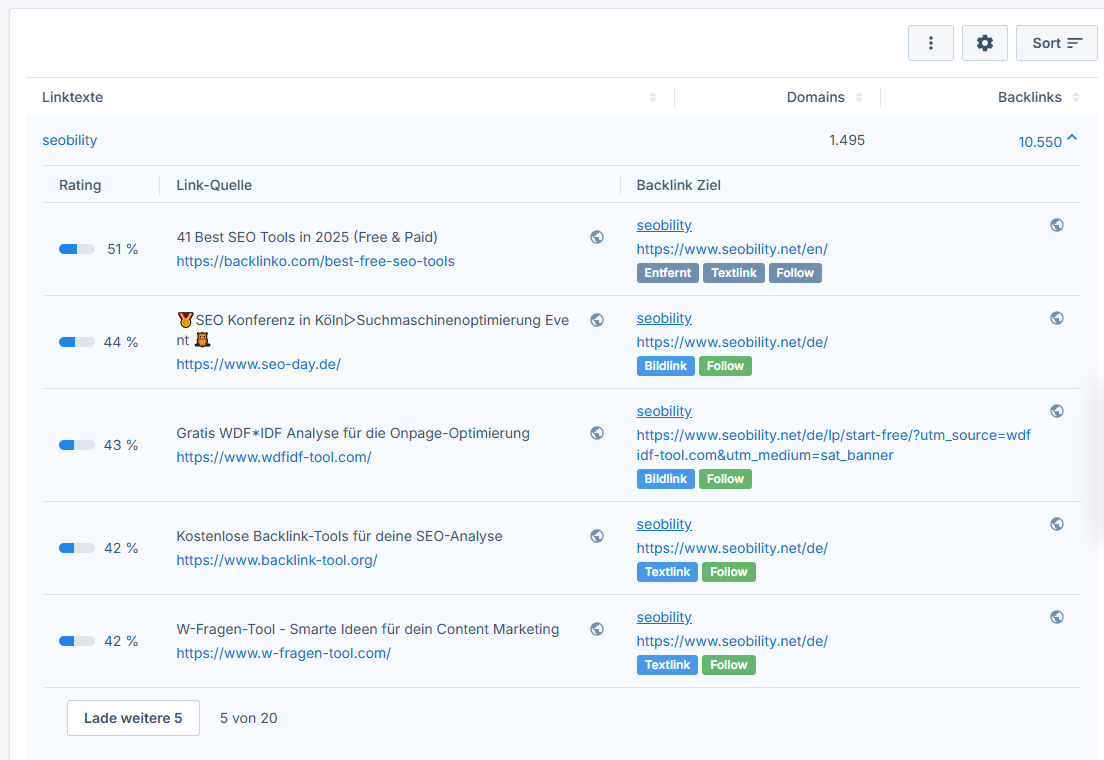Click the Backlink Ziel column header
Image resolution: width=1104 pixels, height=760 pixels.
point(679,185)
